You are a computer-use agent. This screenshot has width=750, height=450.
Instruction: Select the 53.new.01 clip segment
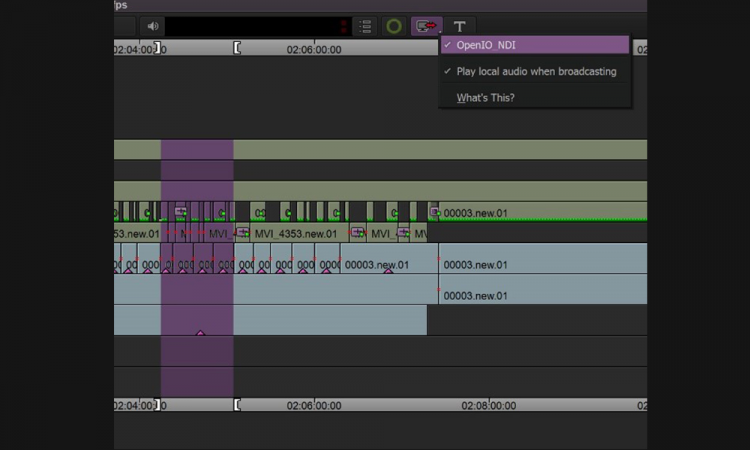137,233
